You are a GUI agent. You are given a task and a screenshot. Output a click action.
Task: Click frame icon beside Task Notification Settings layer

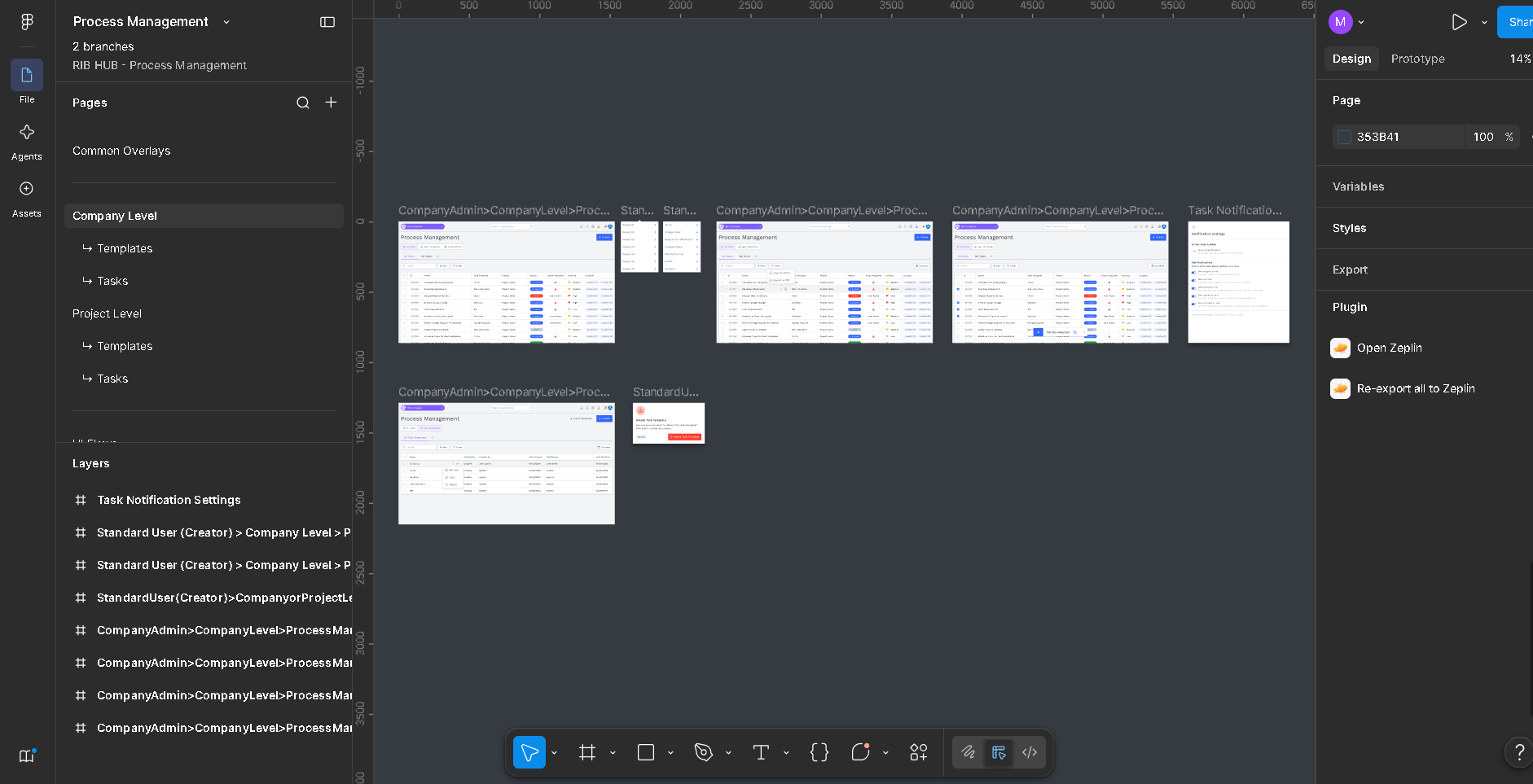(x=81, y=500)
